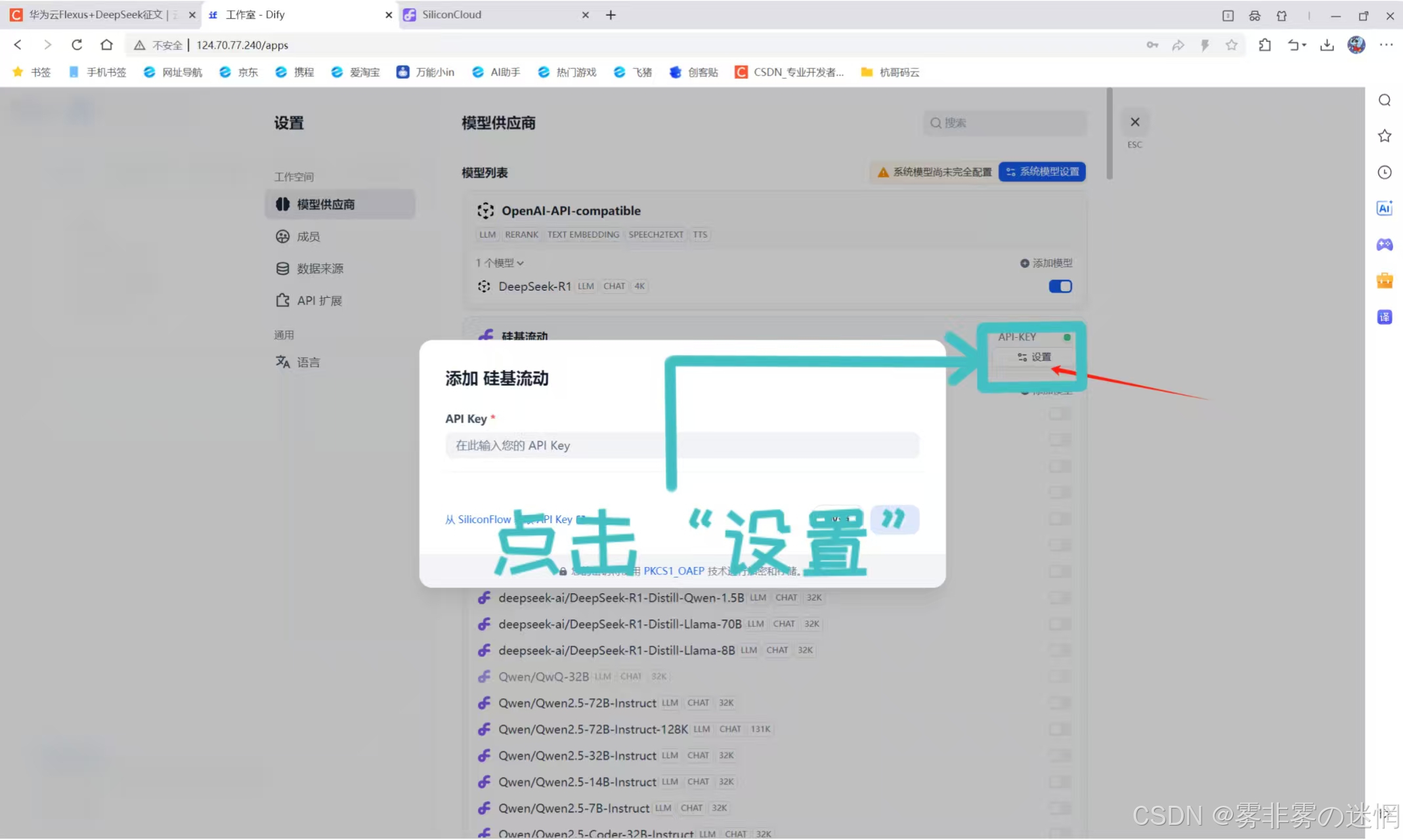Viewport: 1403px width, 840px height.
Task: Click the not-secure warning icon
Action: pyautogui.click(x=139, y=45)
